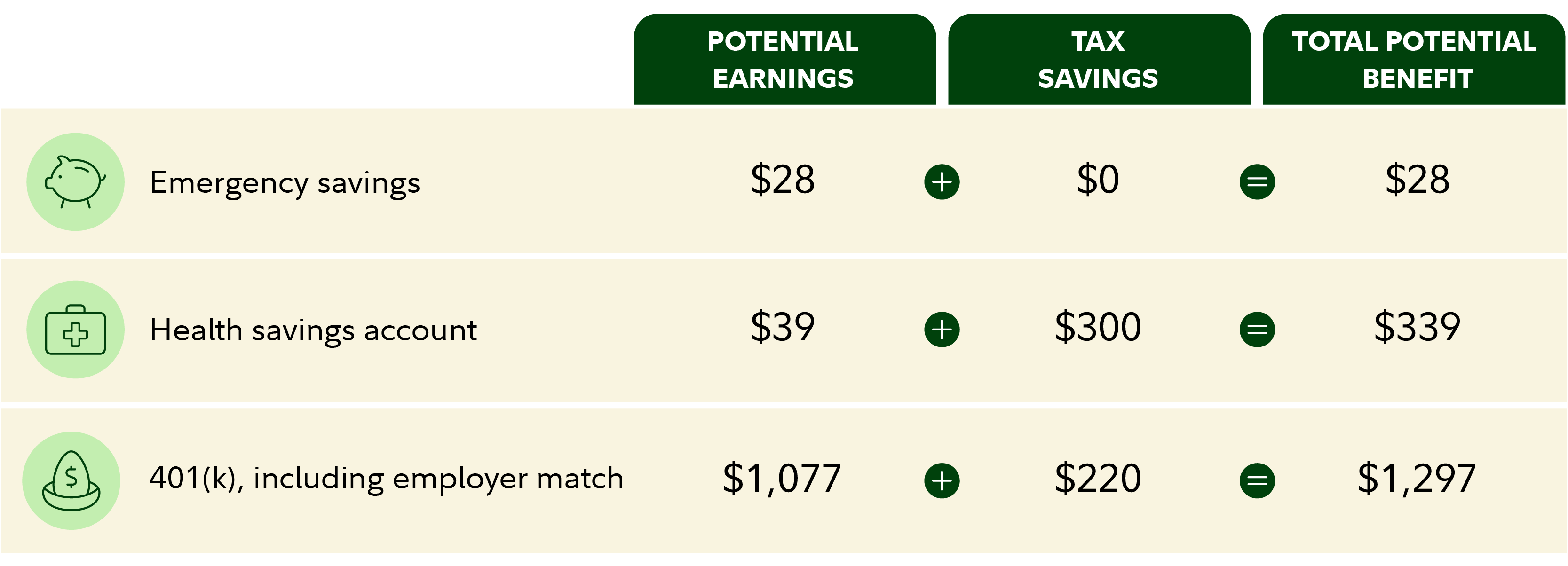
Task: Click the $339 total benefit value
Action: [1417, 328]
